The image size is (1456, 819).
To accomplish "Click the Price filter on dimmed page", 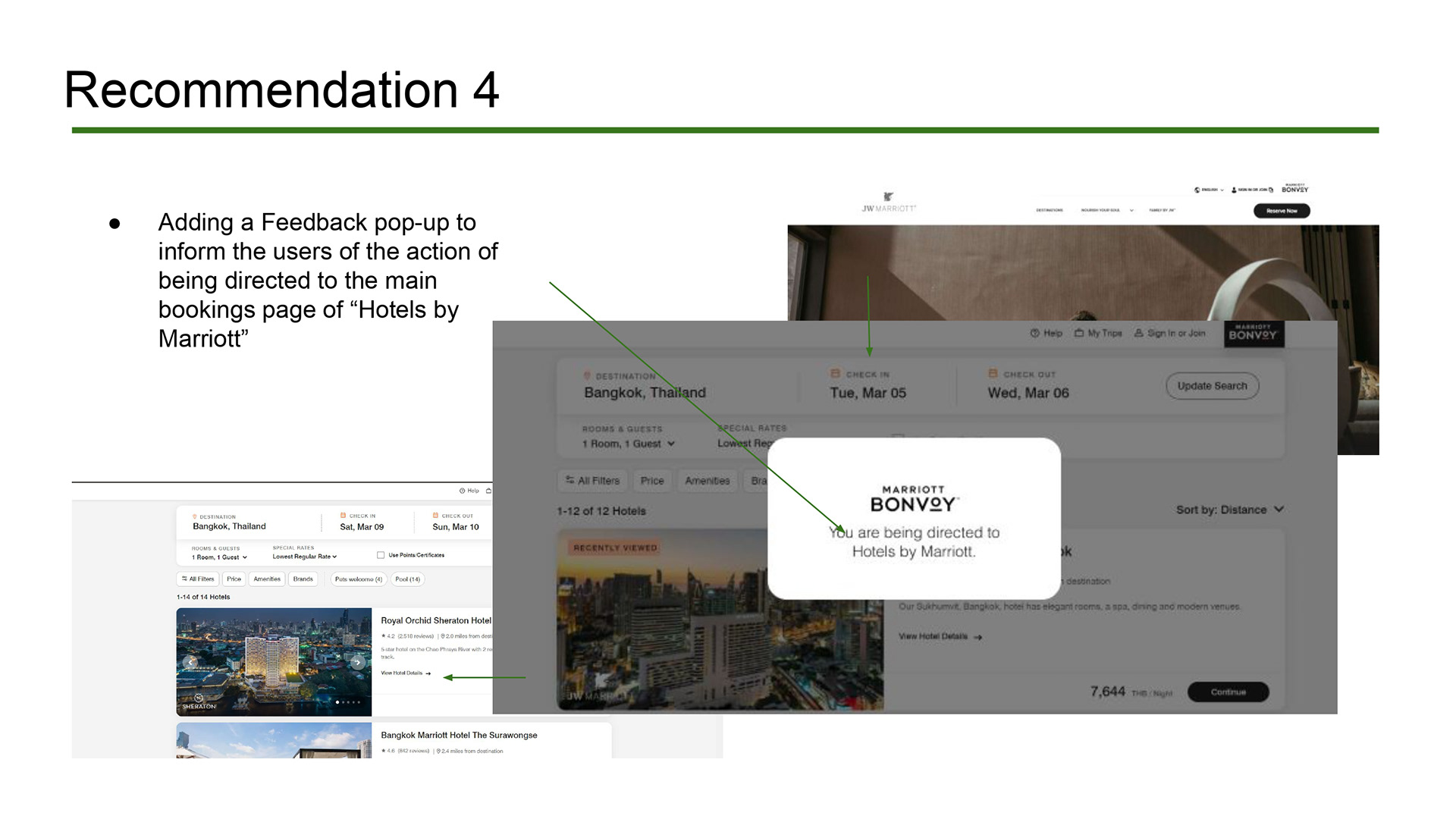I will 652,481.
